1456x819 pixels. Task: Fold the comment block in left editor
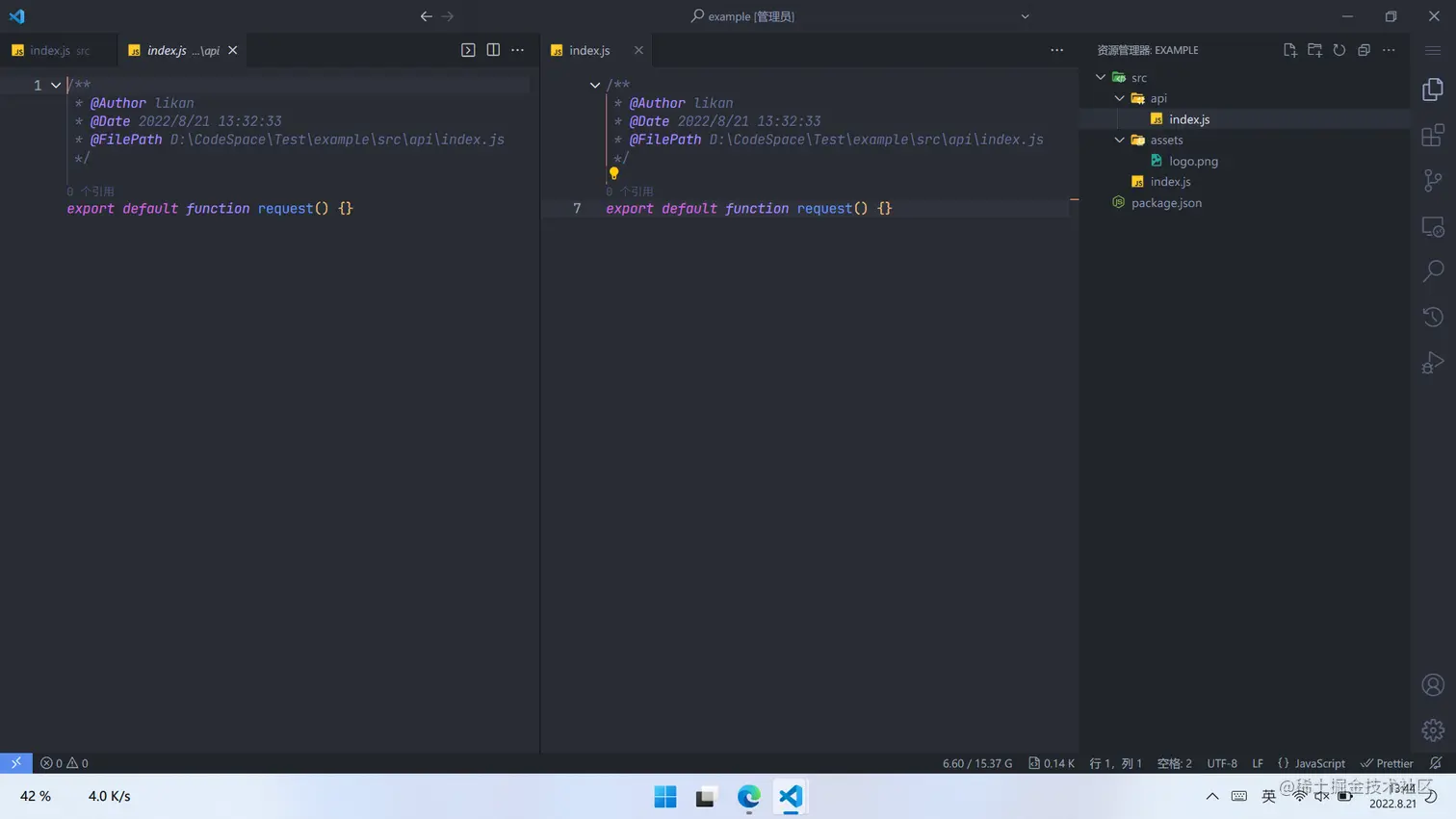[56, 85]
